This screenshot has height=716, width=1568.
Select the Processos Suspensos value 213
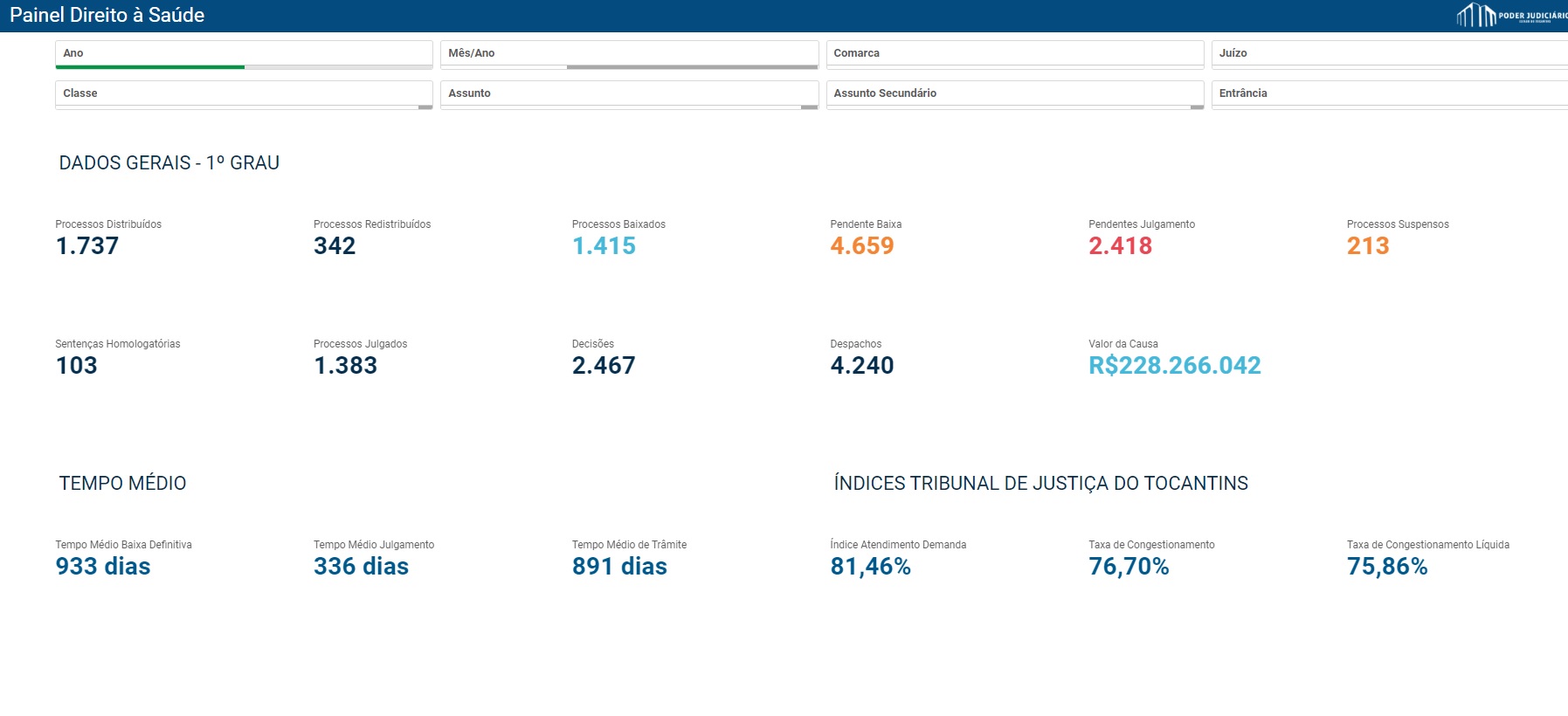[x=1368, y=246]
